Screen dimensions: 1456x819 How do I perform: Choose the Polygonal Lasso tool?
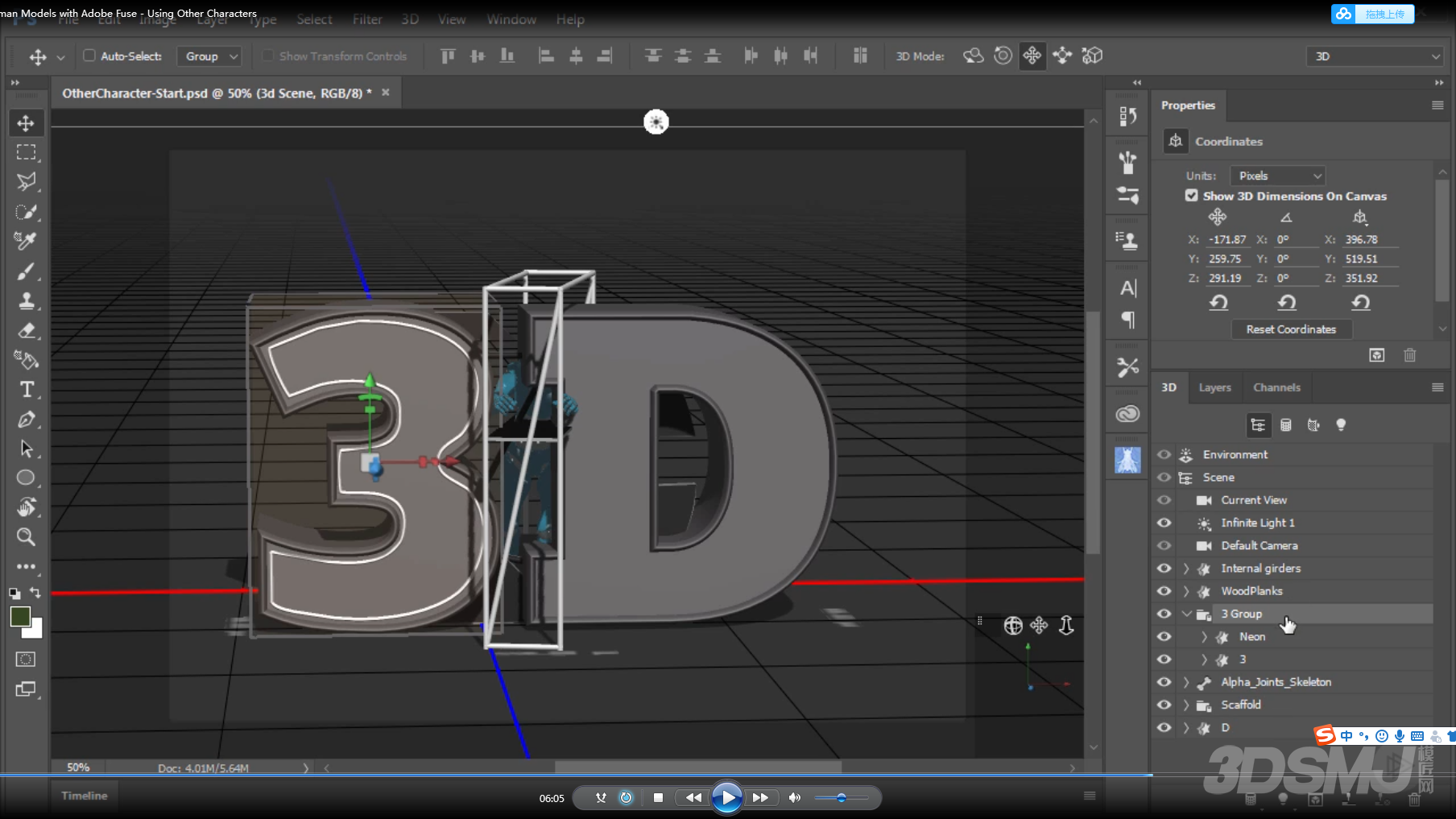tap(26, 182)
